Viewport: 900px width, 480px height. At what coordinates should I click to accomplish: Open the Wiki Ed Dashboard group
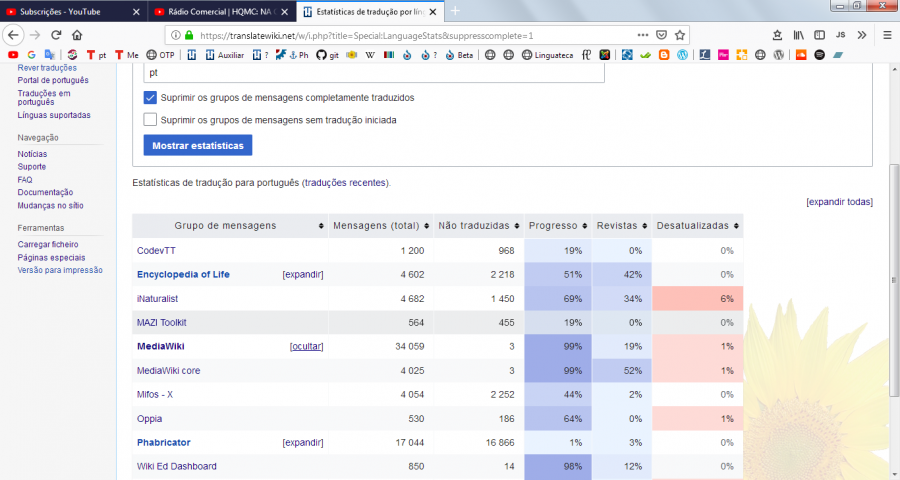[x=177, y=466]
